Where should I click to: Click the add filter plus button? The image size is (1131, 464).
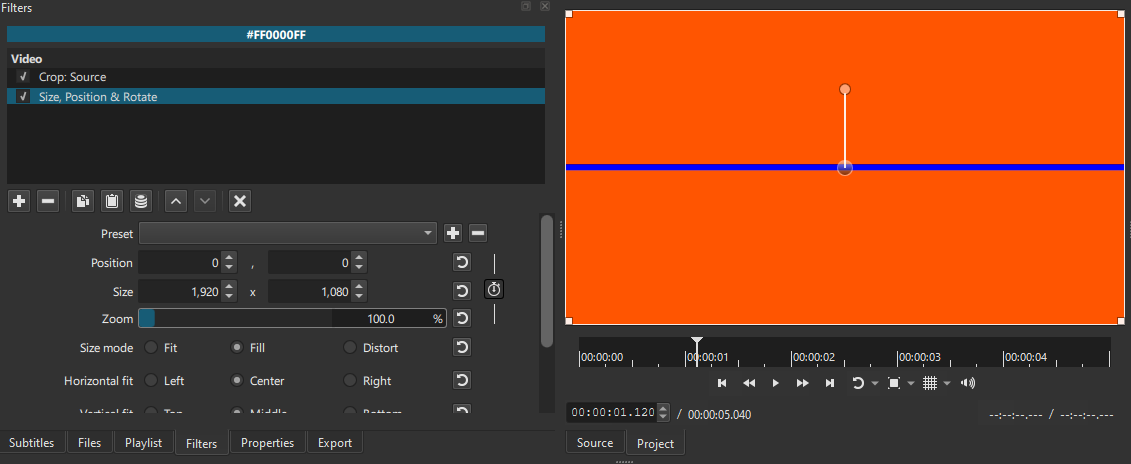point(19,201)
